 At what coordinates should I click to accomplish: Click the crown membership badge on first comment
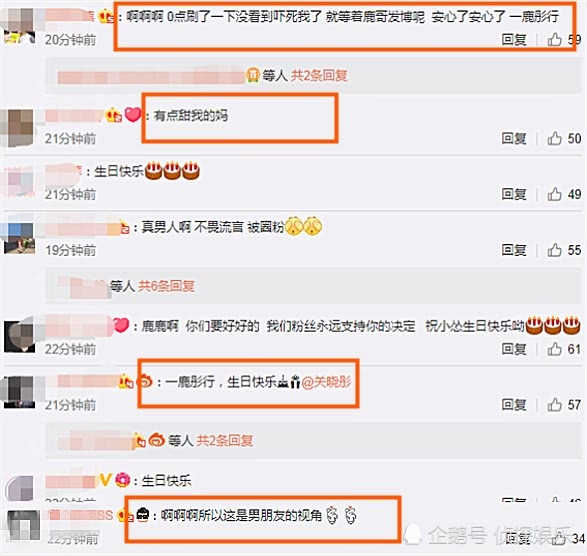(106, 16)
